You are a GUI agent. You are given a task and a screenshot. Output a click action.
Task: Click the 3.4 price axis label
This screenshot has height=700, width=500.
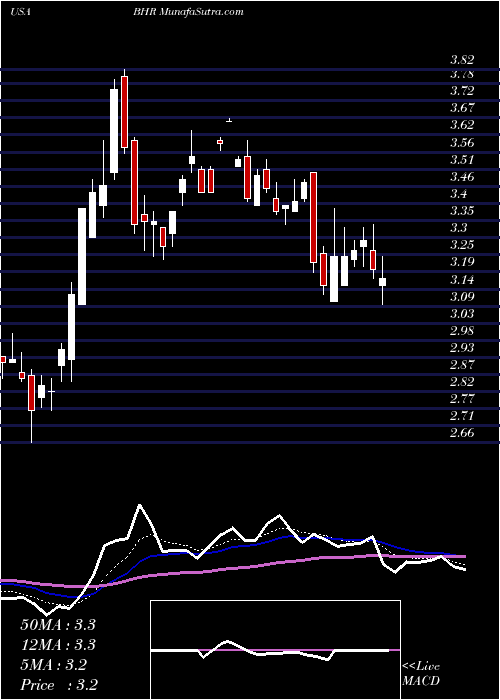(458, 194)
